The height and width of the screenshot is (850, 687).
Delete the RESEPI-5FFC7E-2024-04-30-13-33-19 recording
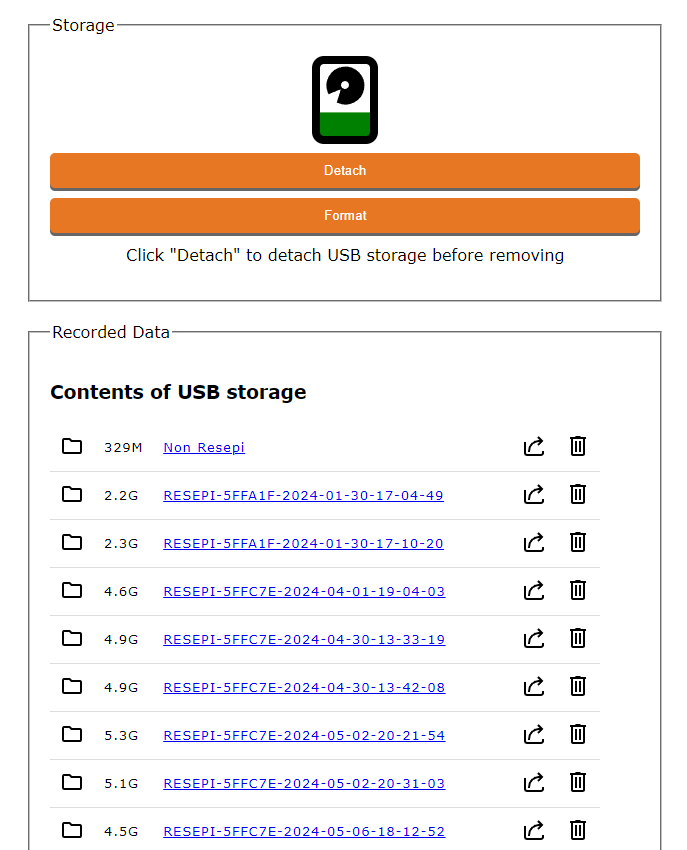pos(577,638)
